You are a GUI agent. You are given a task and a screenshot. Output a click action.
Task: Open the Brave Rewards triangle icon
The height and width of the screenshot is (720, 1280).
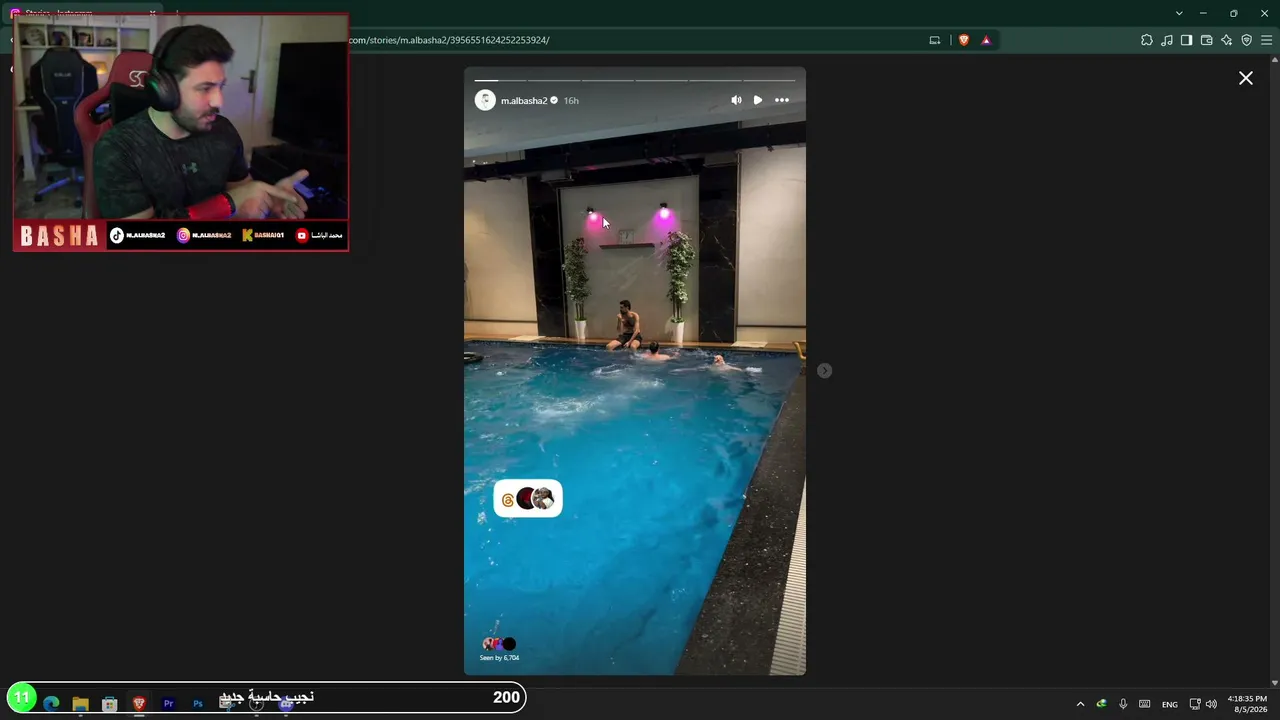click(986, 40)
